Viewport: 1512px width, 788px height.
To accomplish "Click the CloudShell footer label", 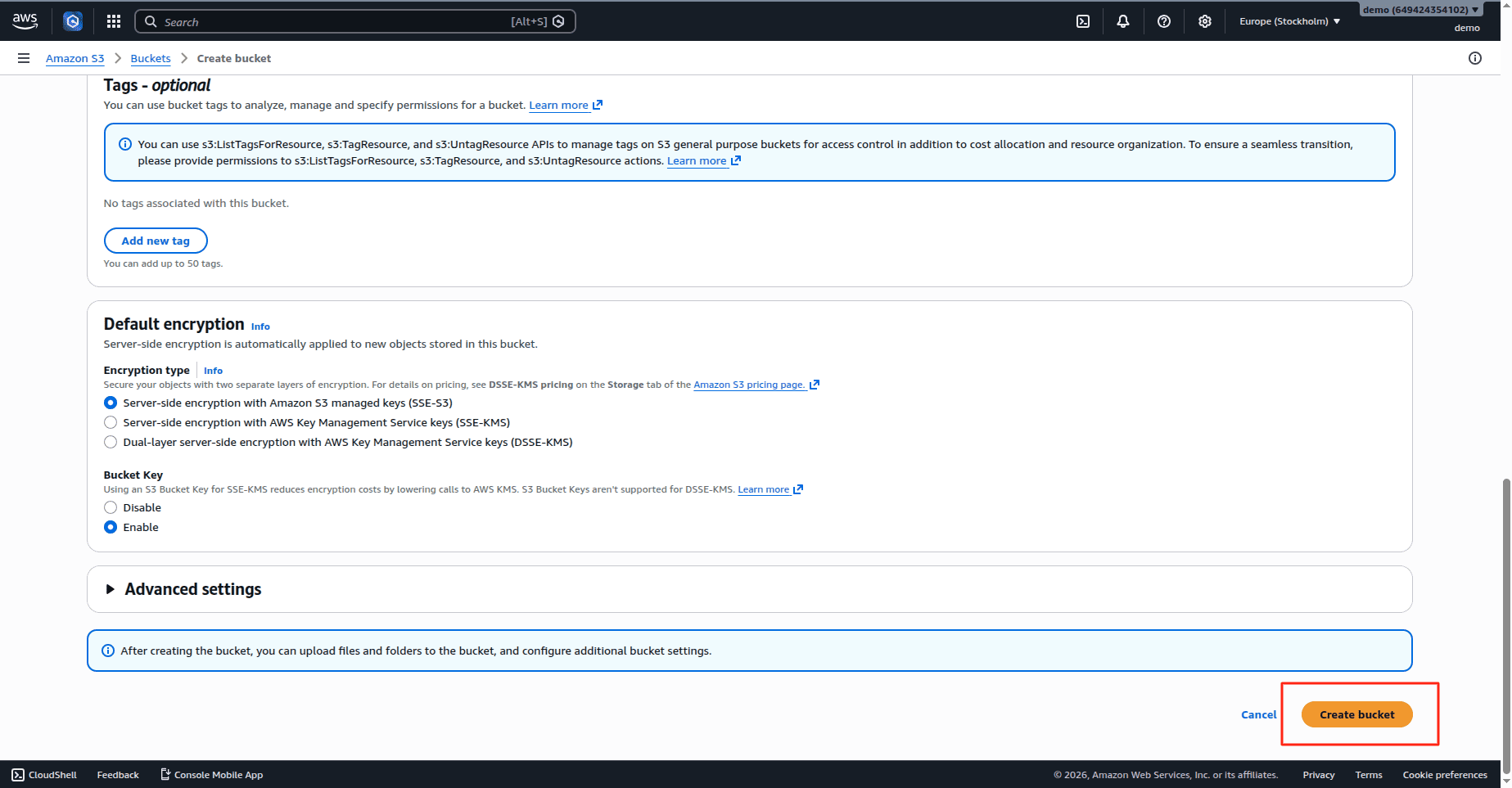I will click(52, 775).
